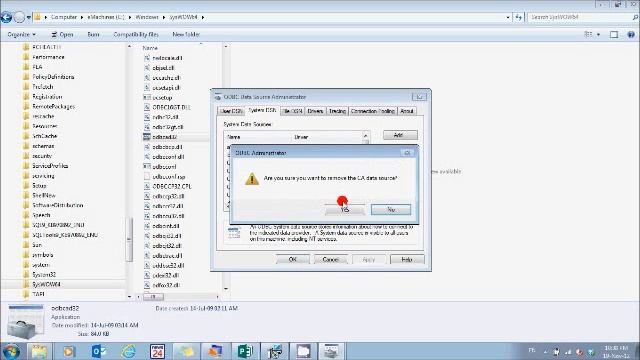The image size is (640, 360).
Task: Select the SysWOW64 folder in tree
Action: [46, 284]
